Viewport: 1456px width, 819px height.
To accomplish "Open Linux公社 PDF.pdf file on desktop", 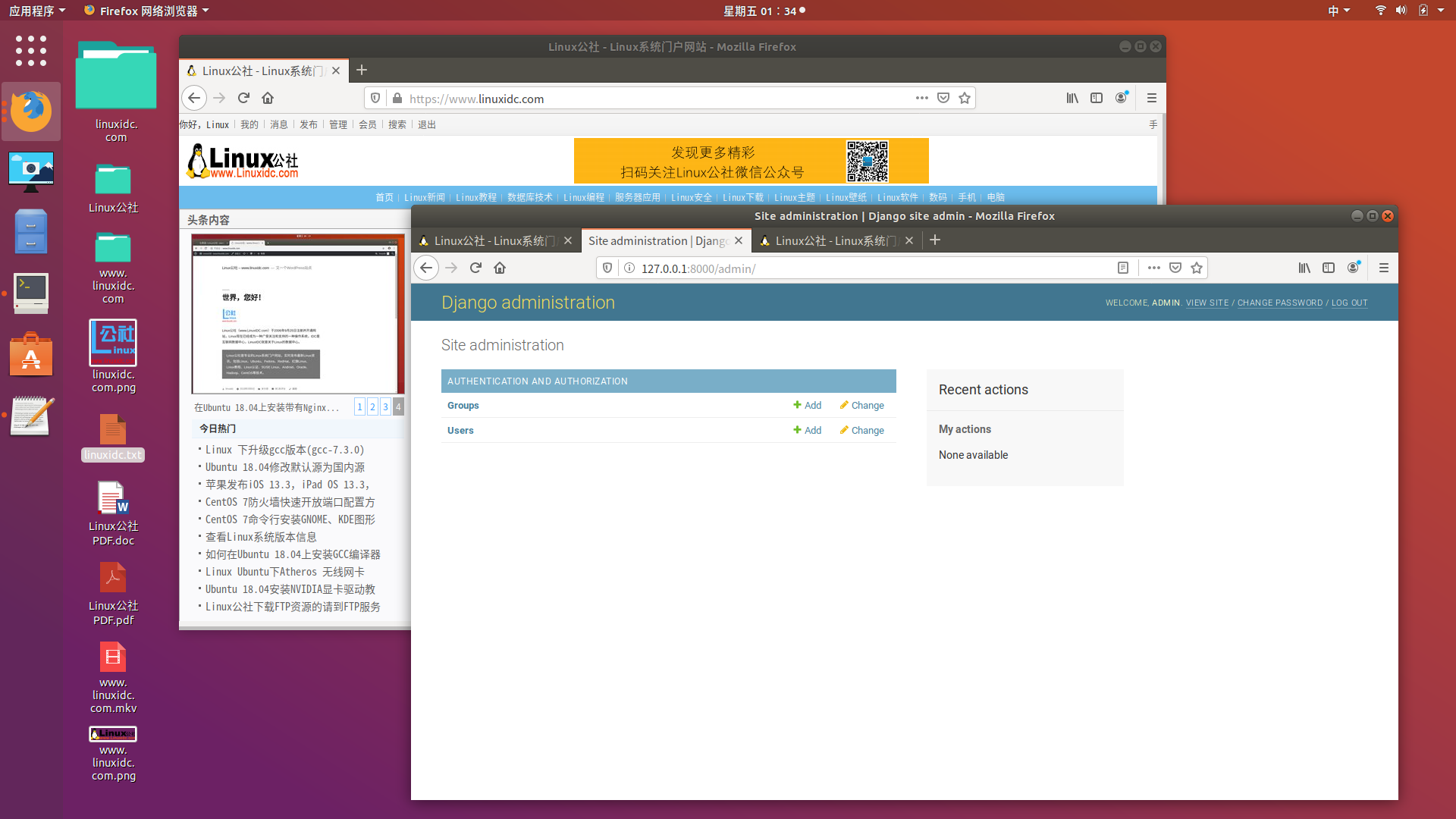I will point(113,594).
